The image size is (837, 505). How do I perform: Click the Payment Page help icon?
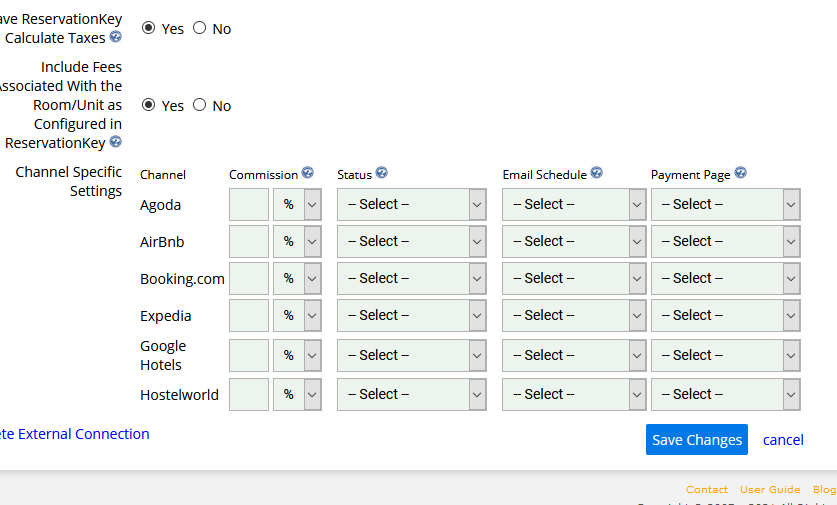740,173
